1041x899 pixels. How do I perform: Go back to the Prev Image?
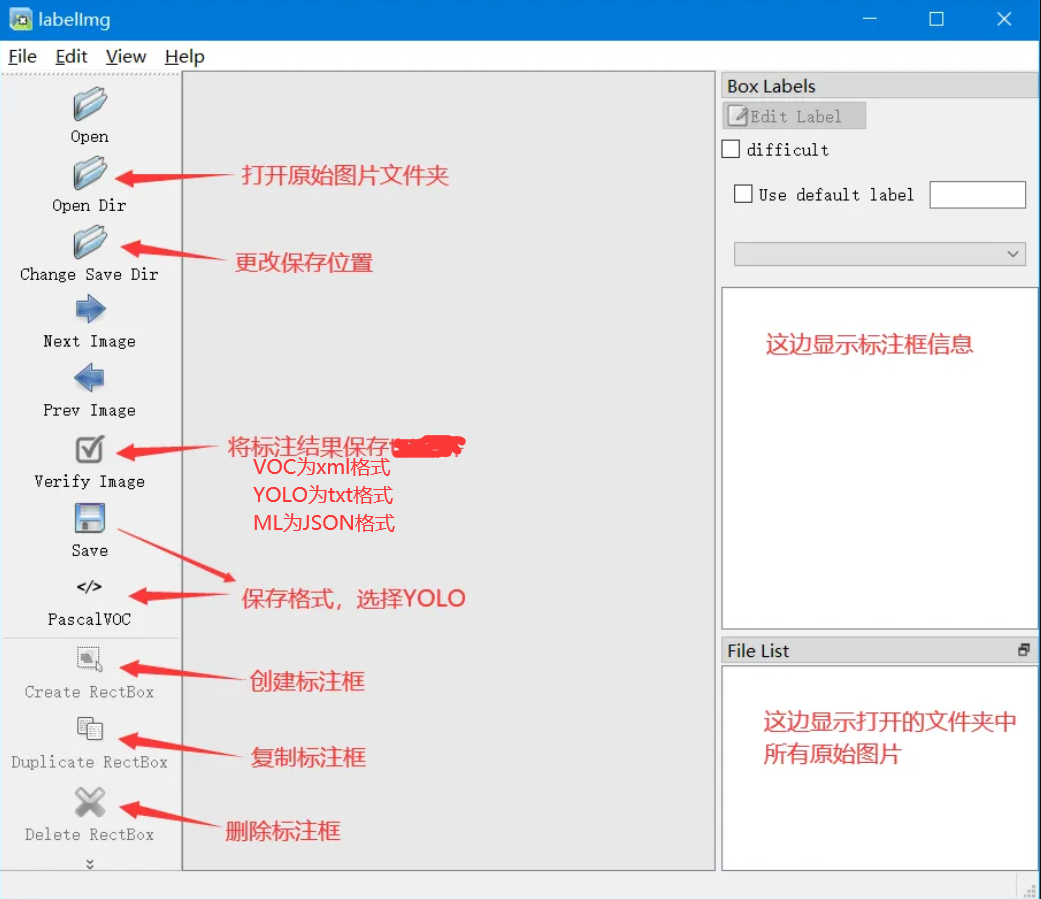pyautogui.click(x=90, y=378)
